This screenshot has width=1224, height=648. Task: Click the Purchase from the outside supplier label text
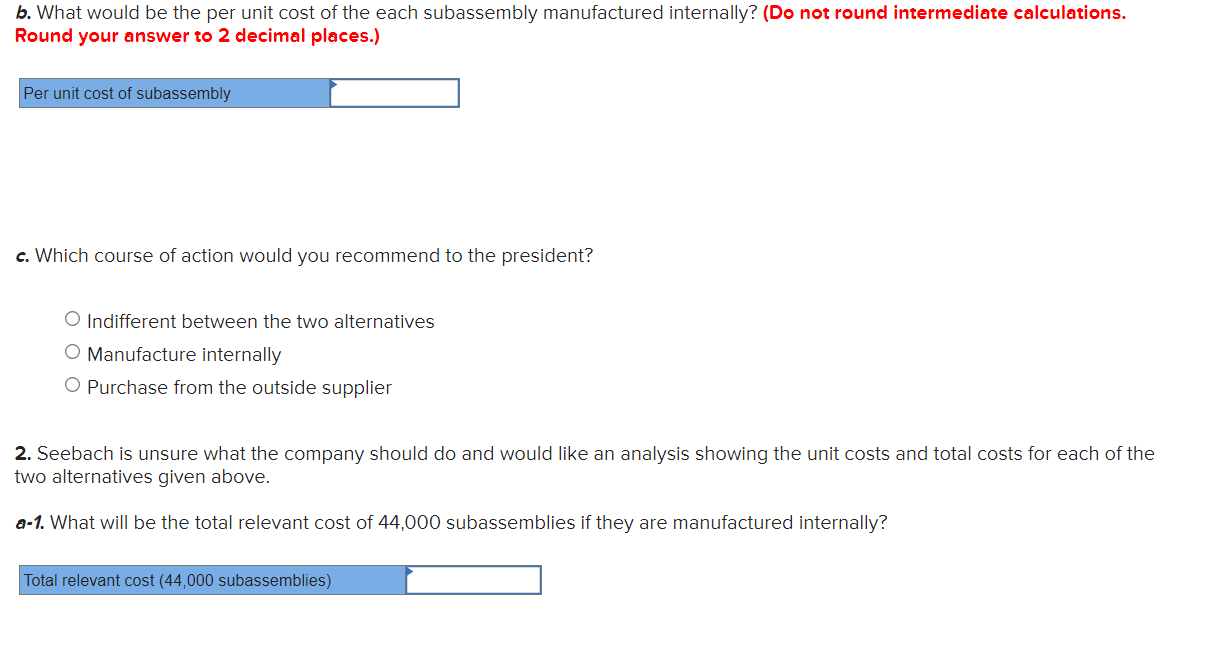(239, 387)
